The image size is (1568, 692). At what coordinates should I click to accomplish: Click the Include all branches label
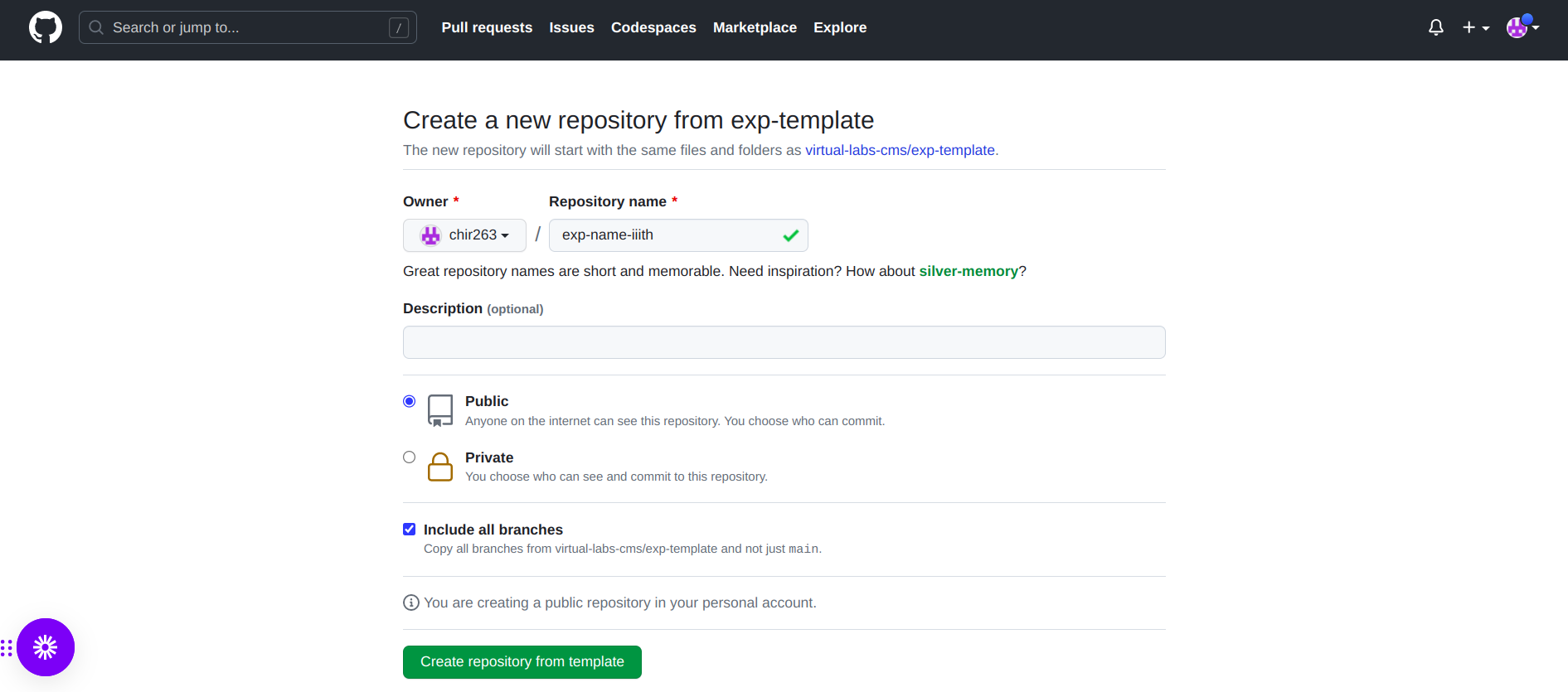493,530
